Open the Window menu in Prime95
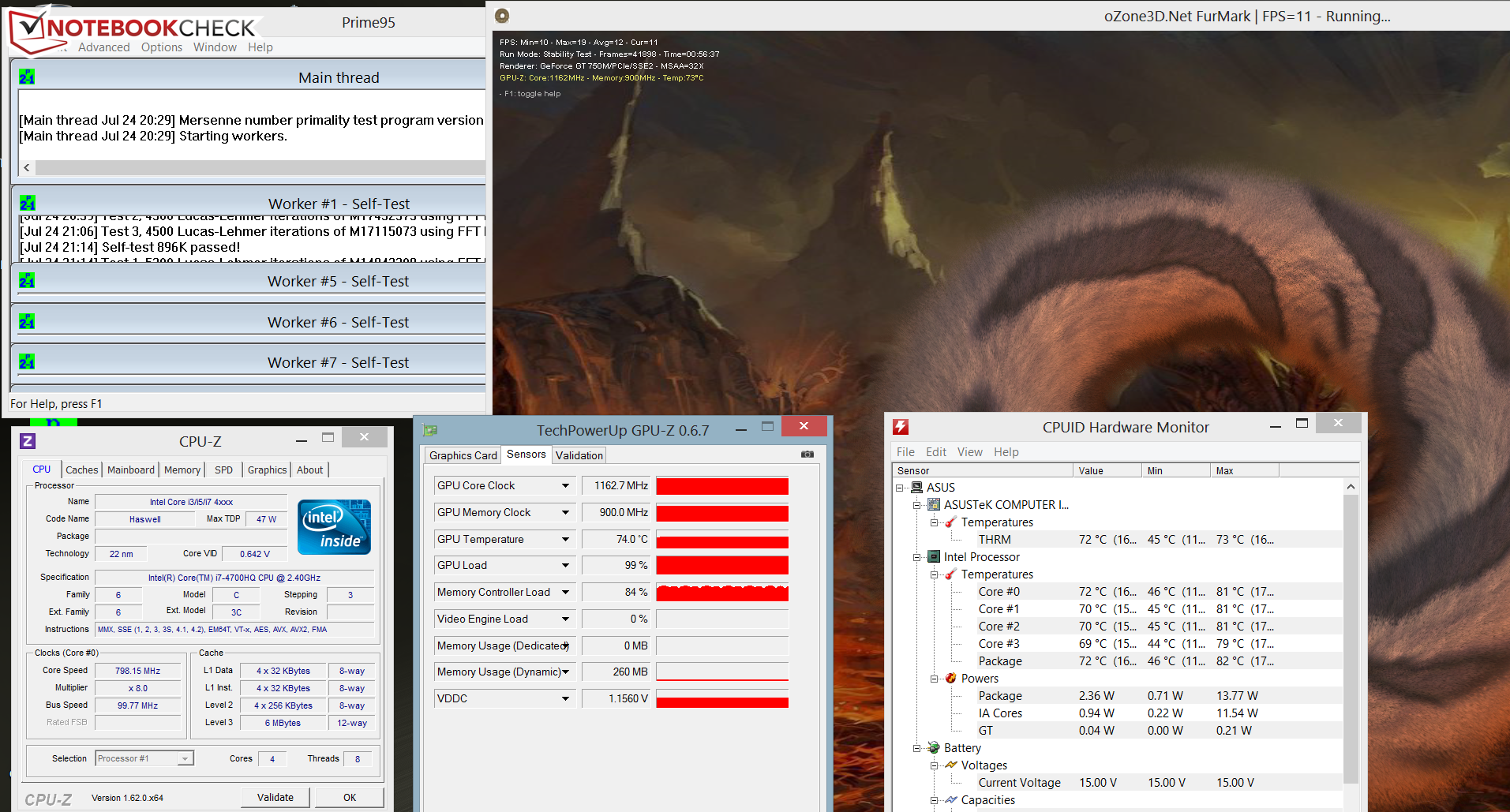This screenshot has width=1510, height=812. pos(215,47)
